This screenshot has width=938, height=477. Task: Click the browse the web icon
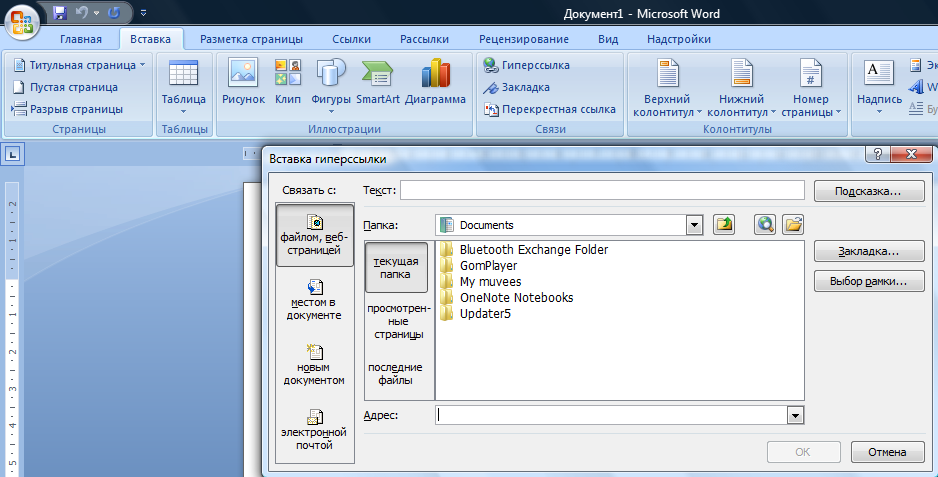click(765, 225)
